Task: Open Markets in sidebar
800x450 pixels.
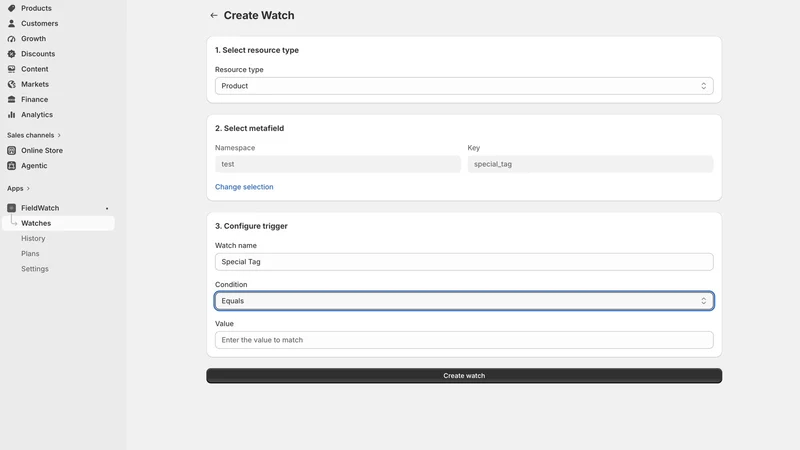Action: point(35,84)
